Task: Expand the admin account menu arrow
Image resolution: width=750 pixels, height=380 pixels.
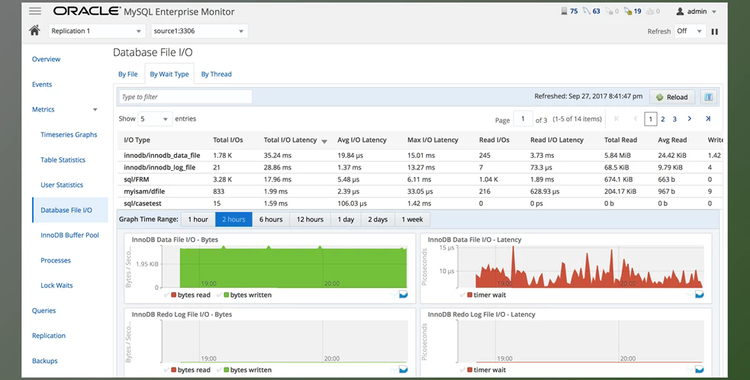Action: 714,11
